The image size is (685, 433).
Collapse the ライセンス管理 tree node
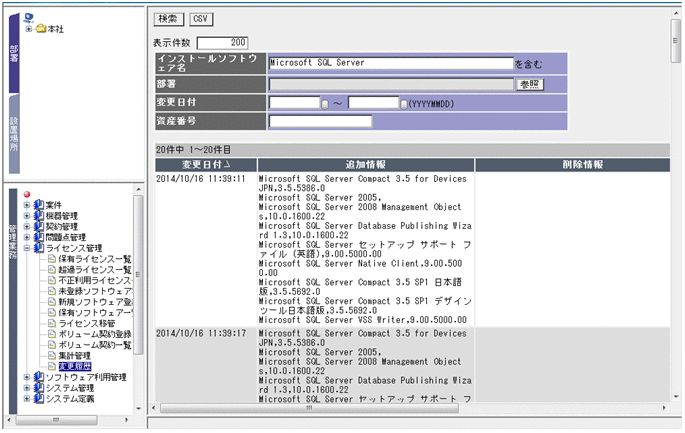point(27,248)
